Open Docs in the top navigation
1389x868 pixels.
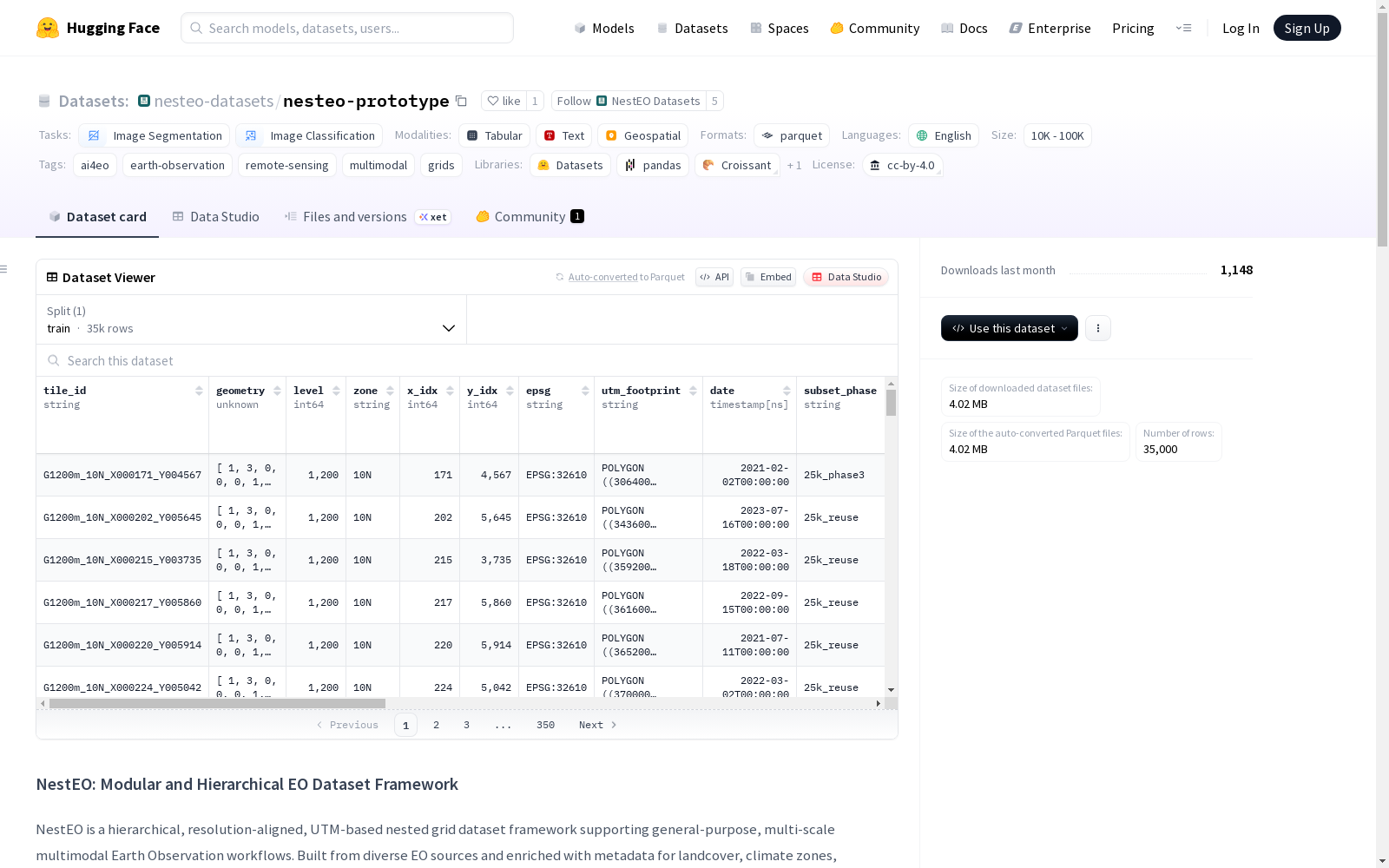964,29
